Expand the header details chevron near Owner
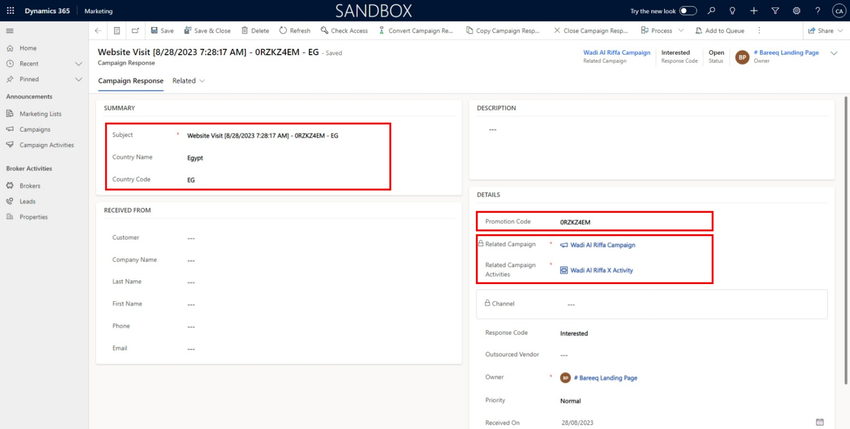This screenshot has width=850, height=429. point(834,53)
